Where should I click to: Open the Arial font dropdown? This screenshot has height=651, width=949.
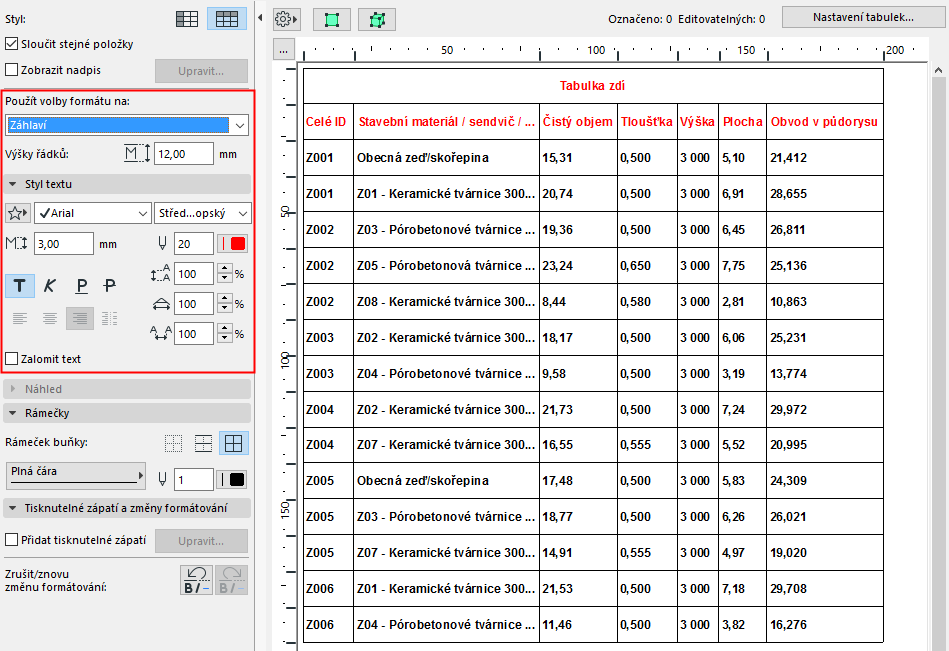tap(92, 213)
